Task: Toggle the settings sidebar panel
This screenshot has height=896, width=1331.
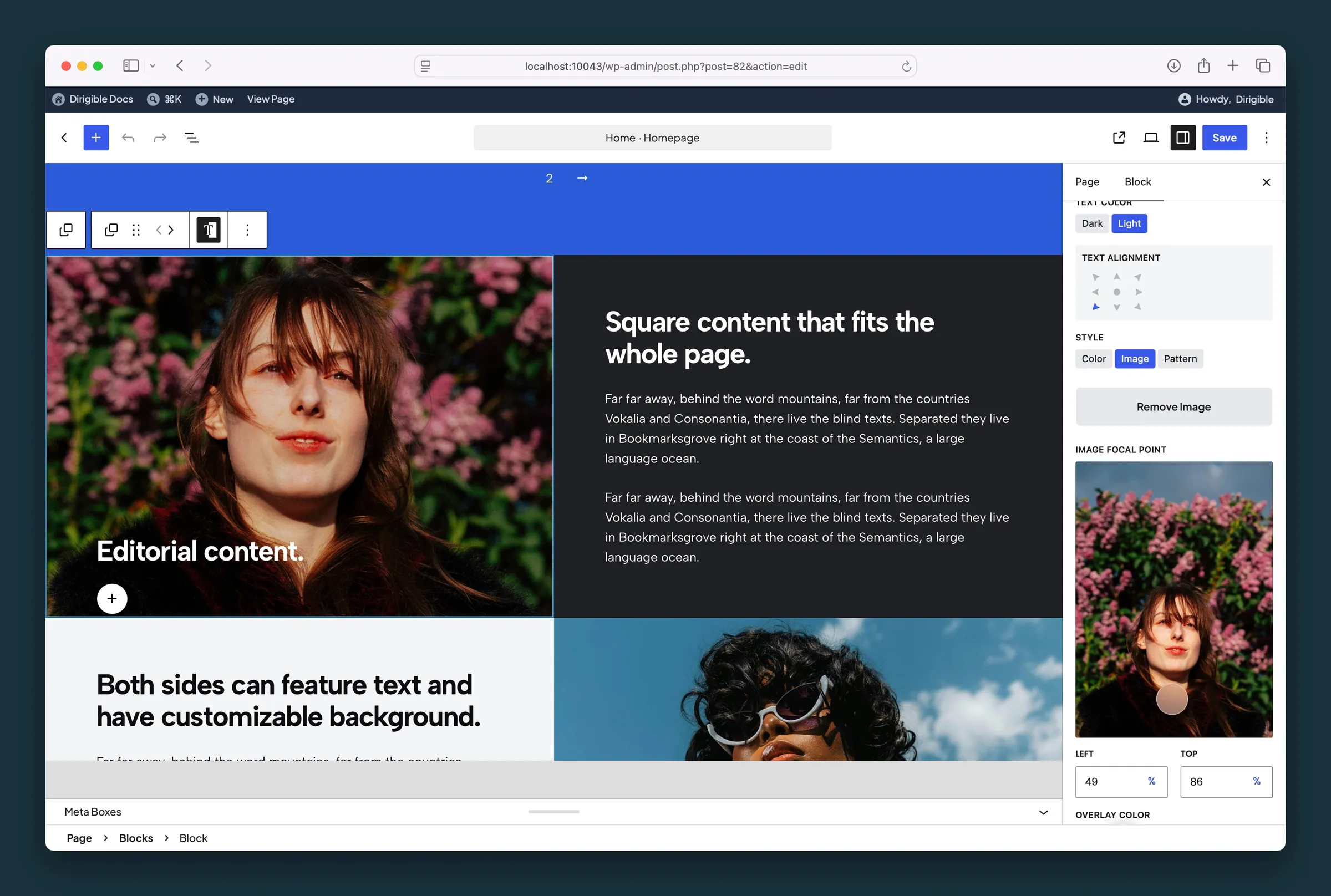Action: click(x=1183, y=138)
